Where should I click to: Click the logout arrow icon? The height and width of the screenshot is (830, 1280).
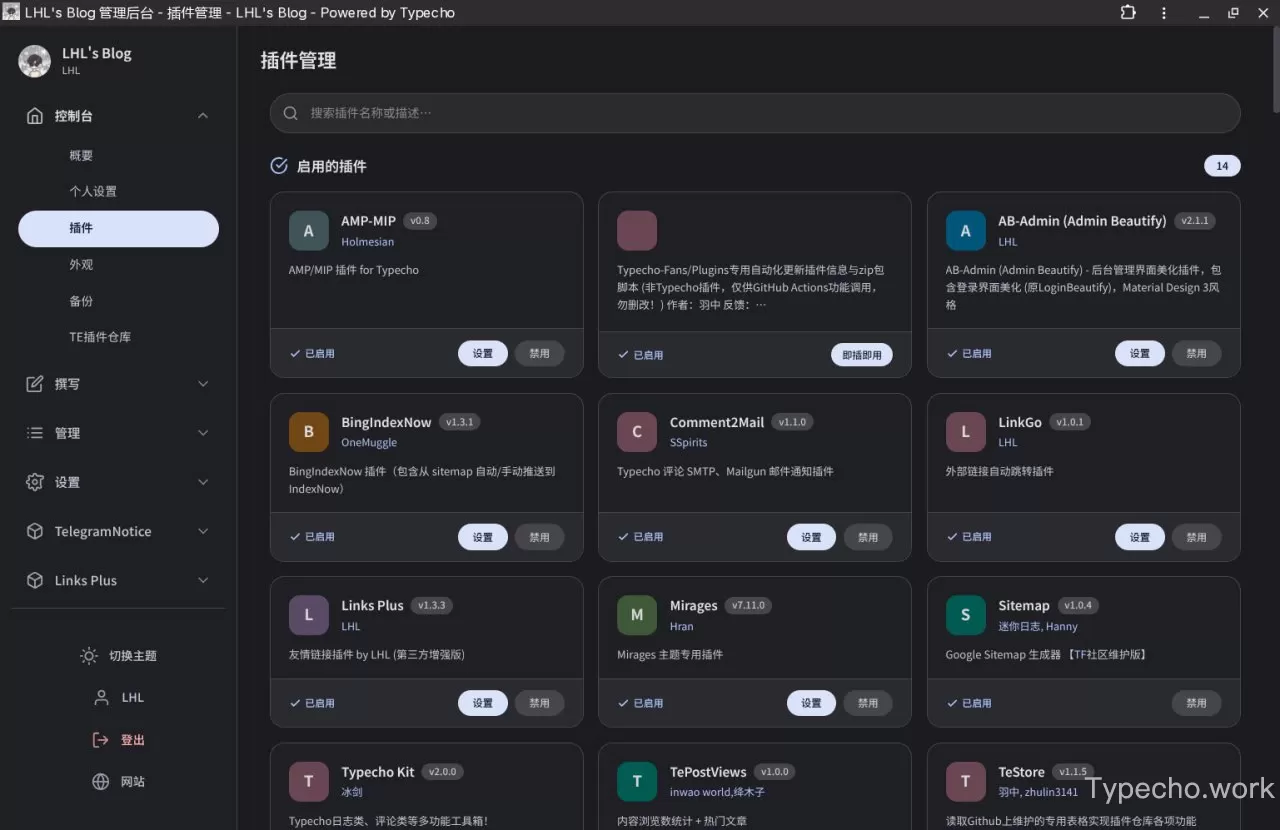pos(100,740)
